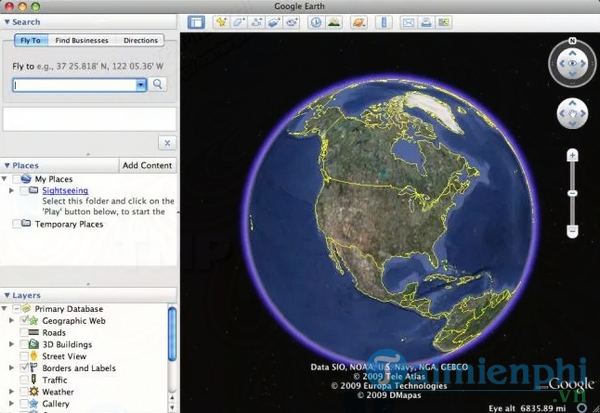
Task: Show historical imagery clock icon
Action: pyautogui.click(x=316, y=22)
